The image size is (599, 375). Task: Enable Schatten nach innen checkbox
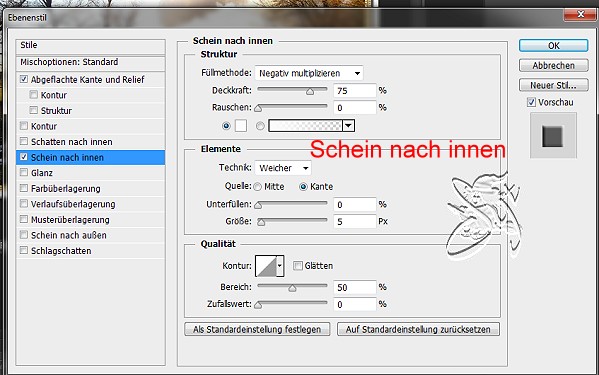tap(24, 141)
